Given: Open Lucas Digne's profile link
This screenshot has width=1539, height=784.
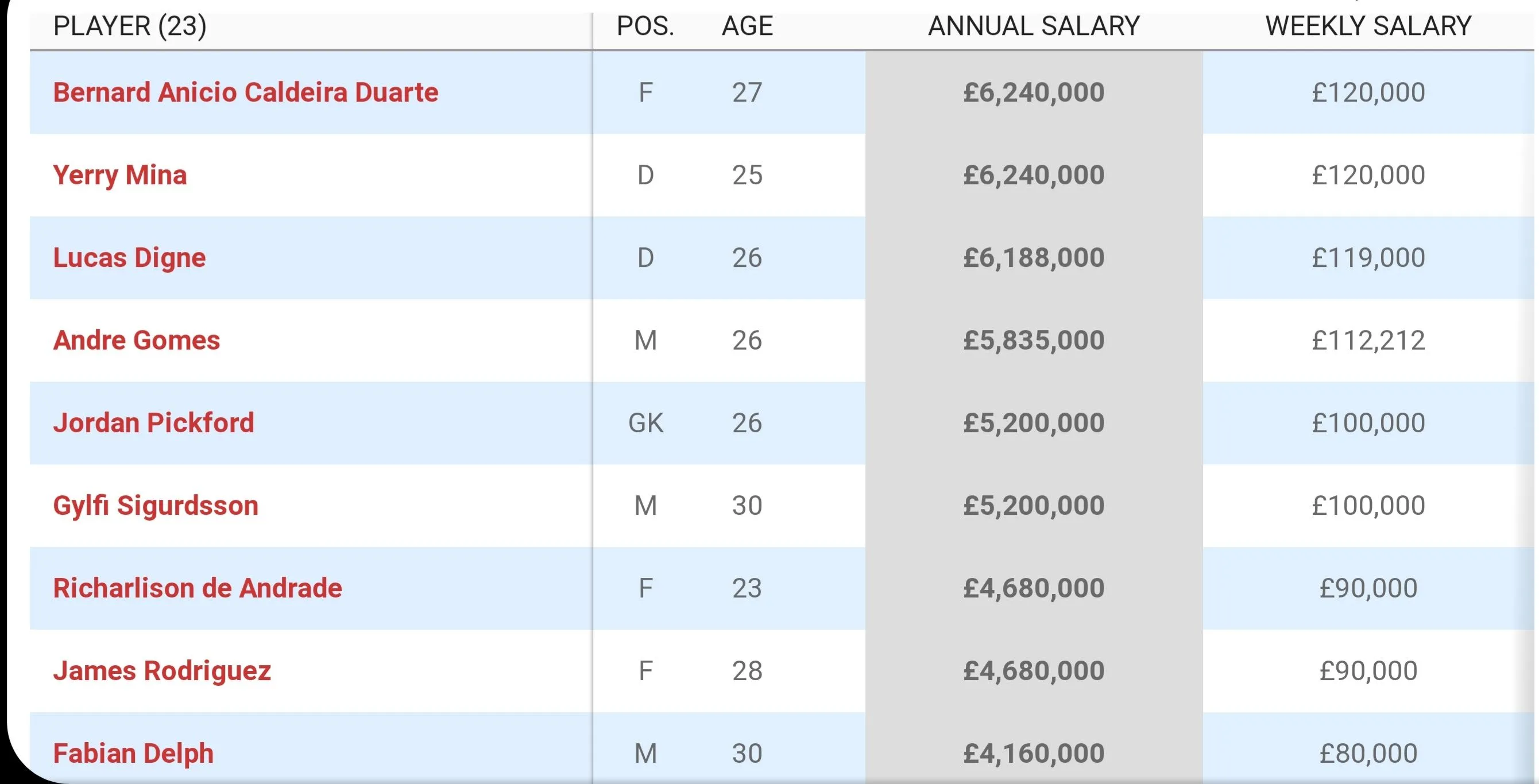Looking at the screenshot, I should point(130,258).
